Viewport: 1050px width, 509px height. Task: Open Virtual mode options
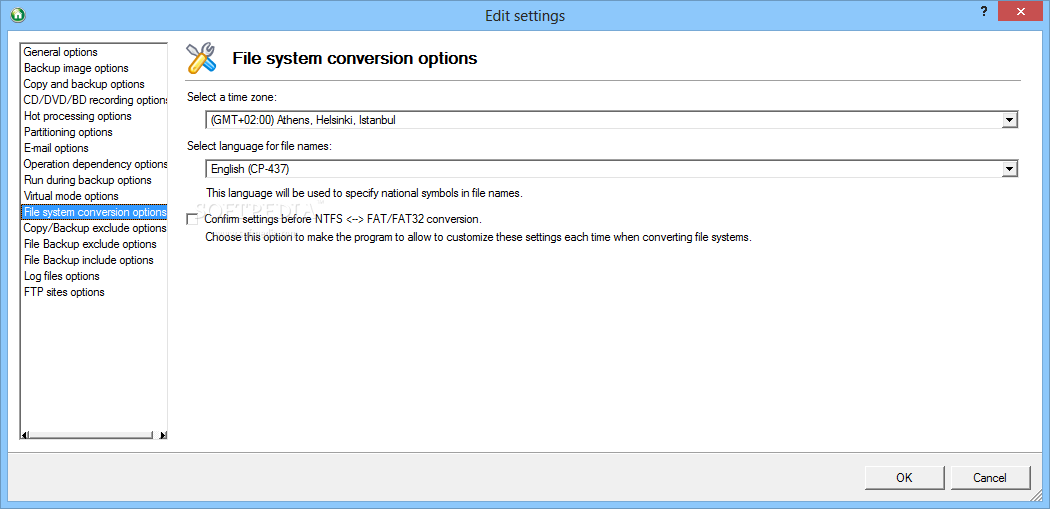click(94, 196)
